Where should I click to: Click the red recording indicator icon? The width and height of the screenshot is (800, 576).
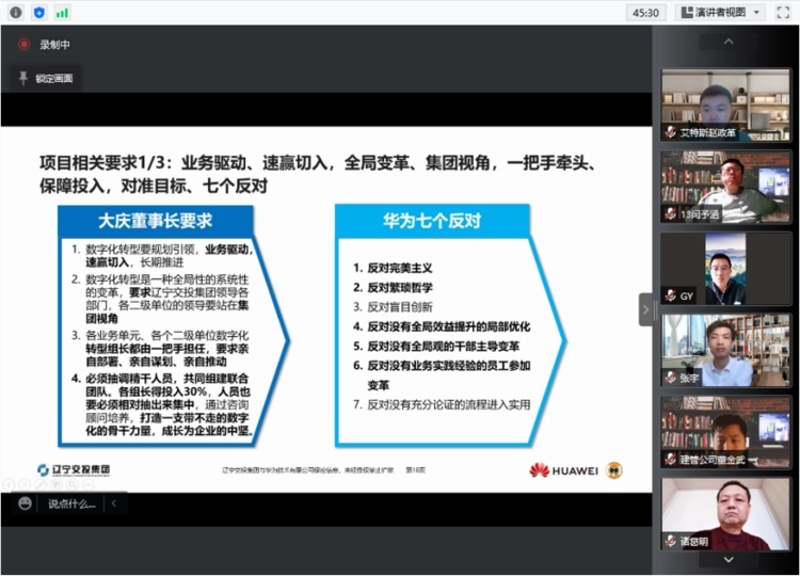tap(23, 44)
